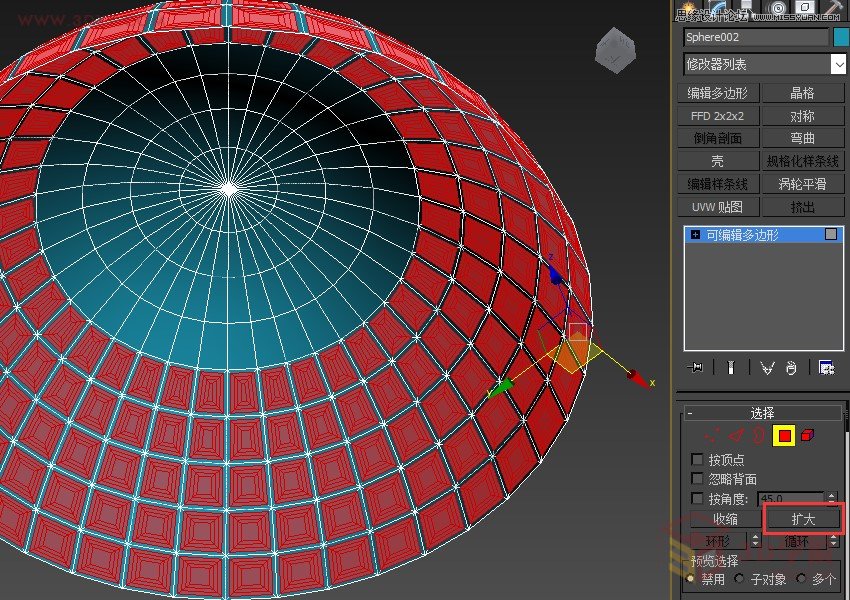Click the Remove Modifier trash icon
The height and width of the screenshot is (600, 850).
tap(791, 367)
